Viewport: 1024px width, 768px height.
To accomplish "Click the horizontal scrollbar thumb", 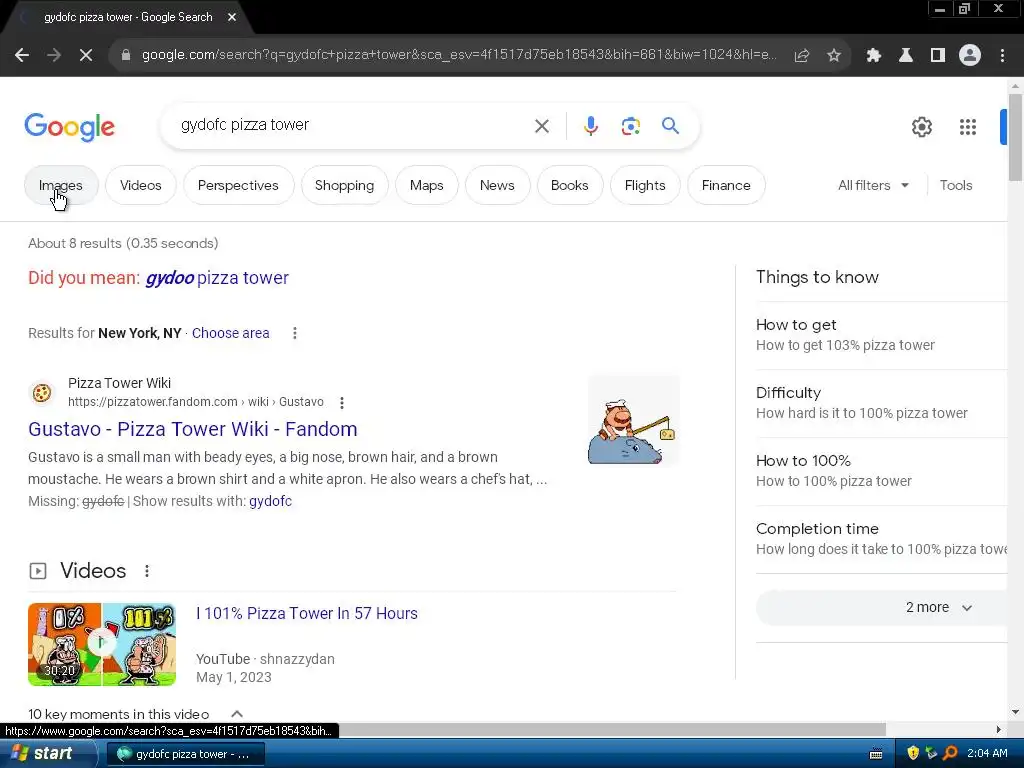I will 612,729.
